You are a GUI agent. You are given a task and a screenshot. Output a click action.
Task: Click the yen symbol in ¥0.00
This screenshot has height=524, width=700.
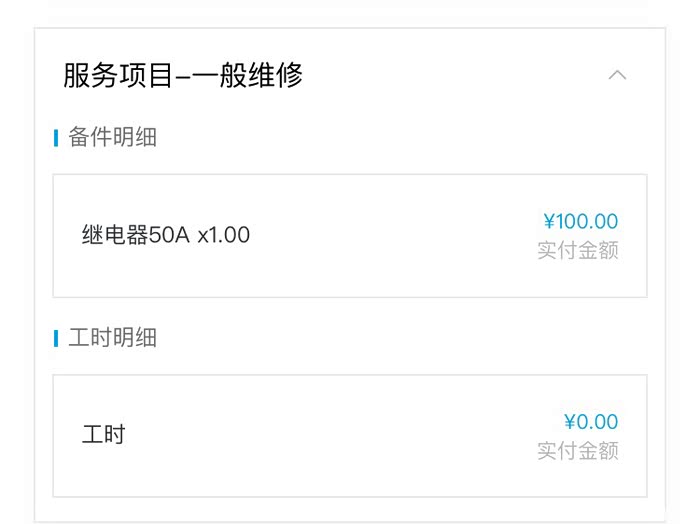570,421
